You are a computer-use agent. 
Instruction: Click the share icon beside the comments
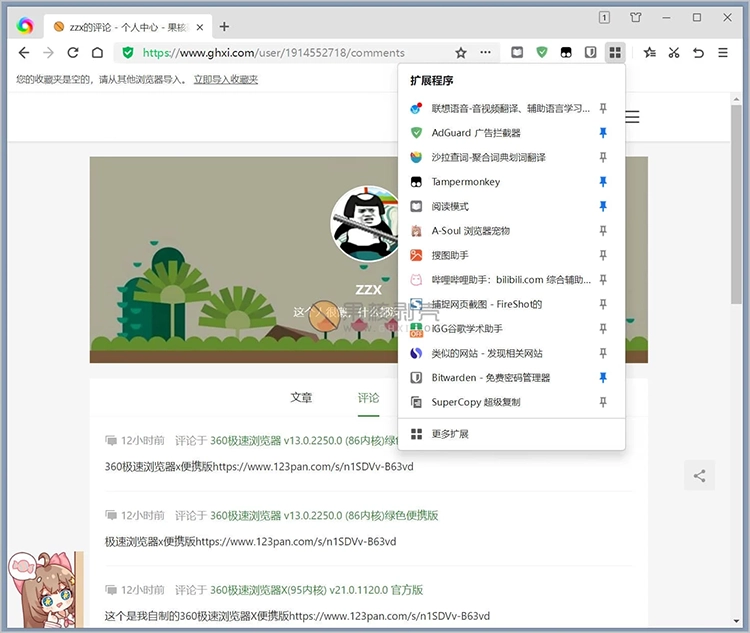(699, 476)
